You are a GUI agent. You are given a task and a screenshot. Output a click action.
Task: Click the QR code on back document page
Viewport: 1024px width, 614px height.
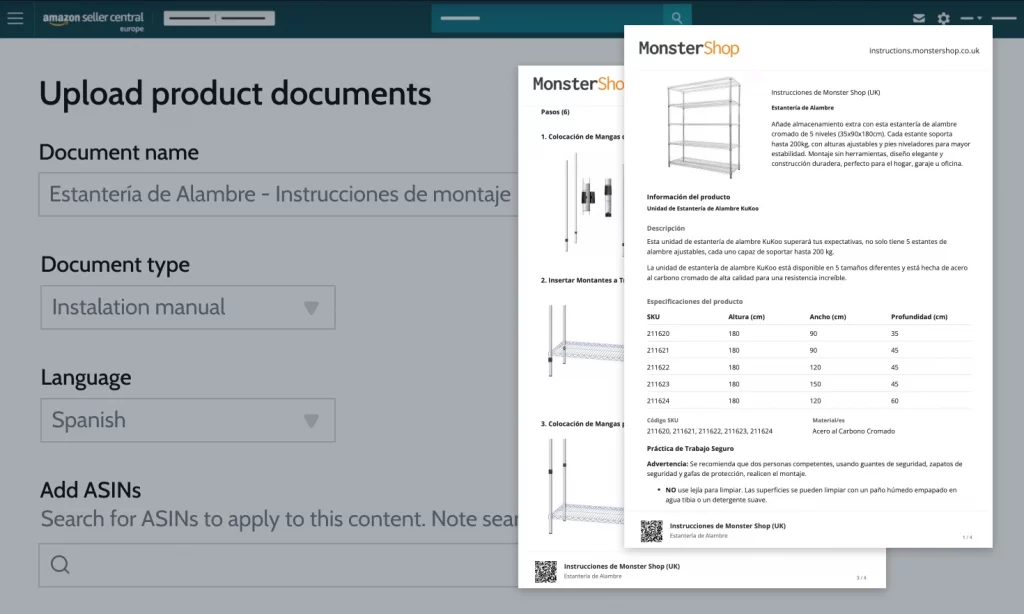coord(545,571)
